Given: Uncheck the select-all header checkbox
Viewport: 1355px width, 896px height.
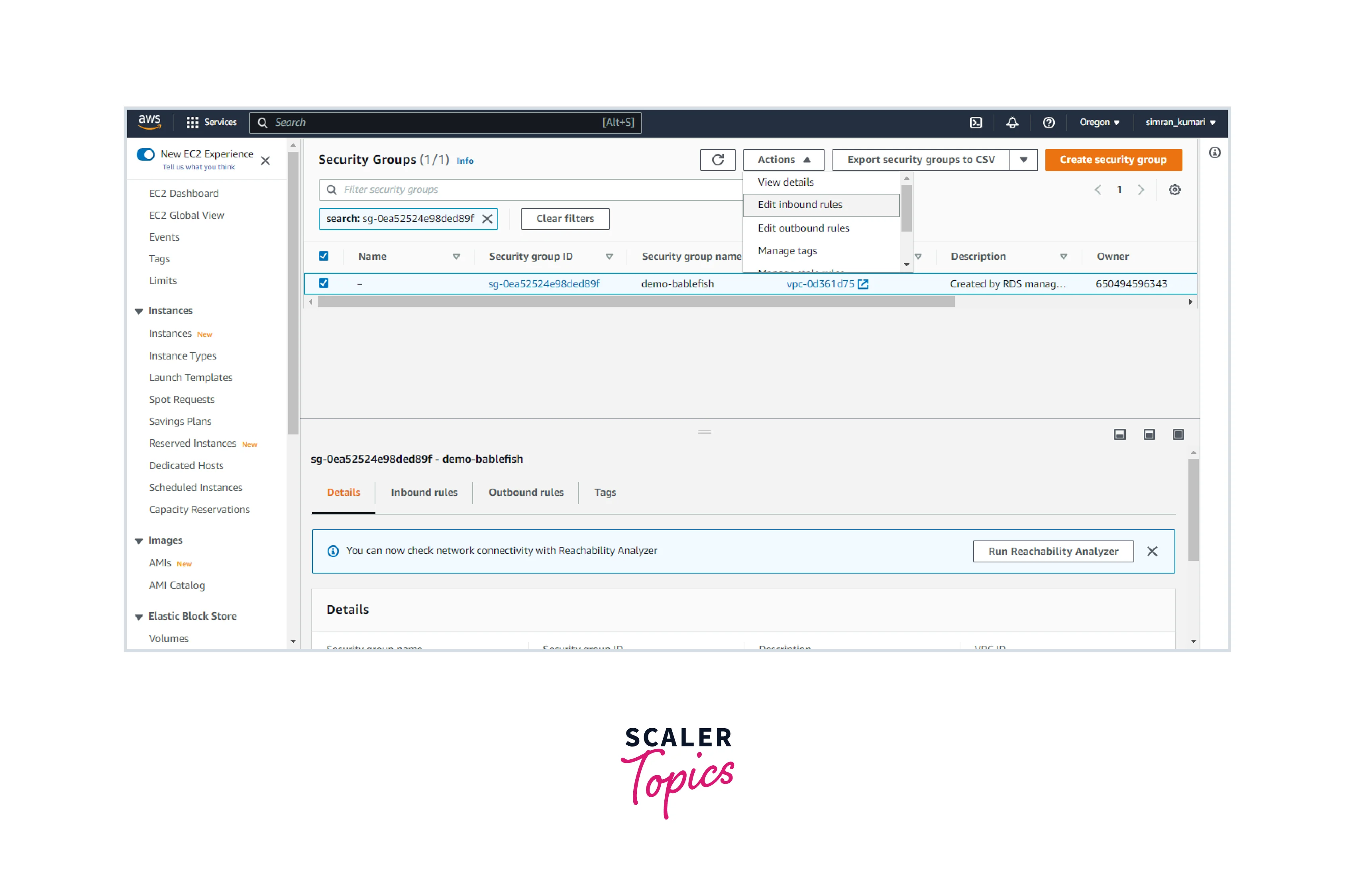Looking at the screenshot, I should (x=323, y=256).
